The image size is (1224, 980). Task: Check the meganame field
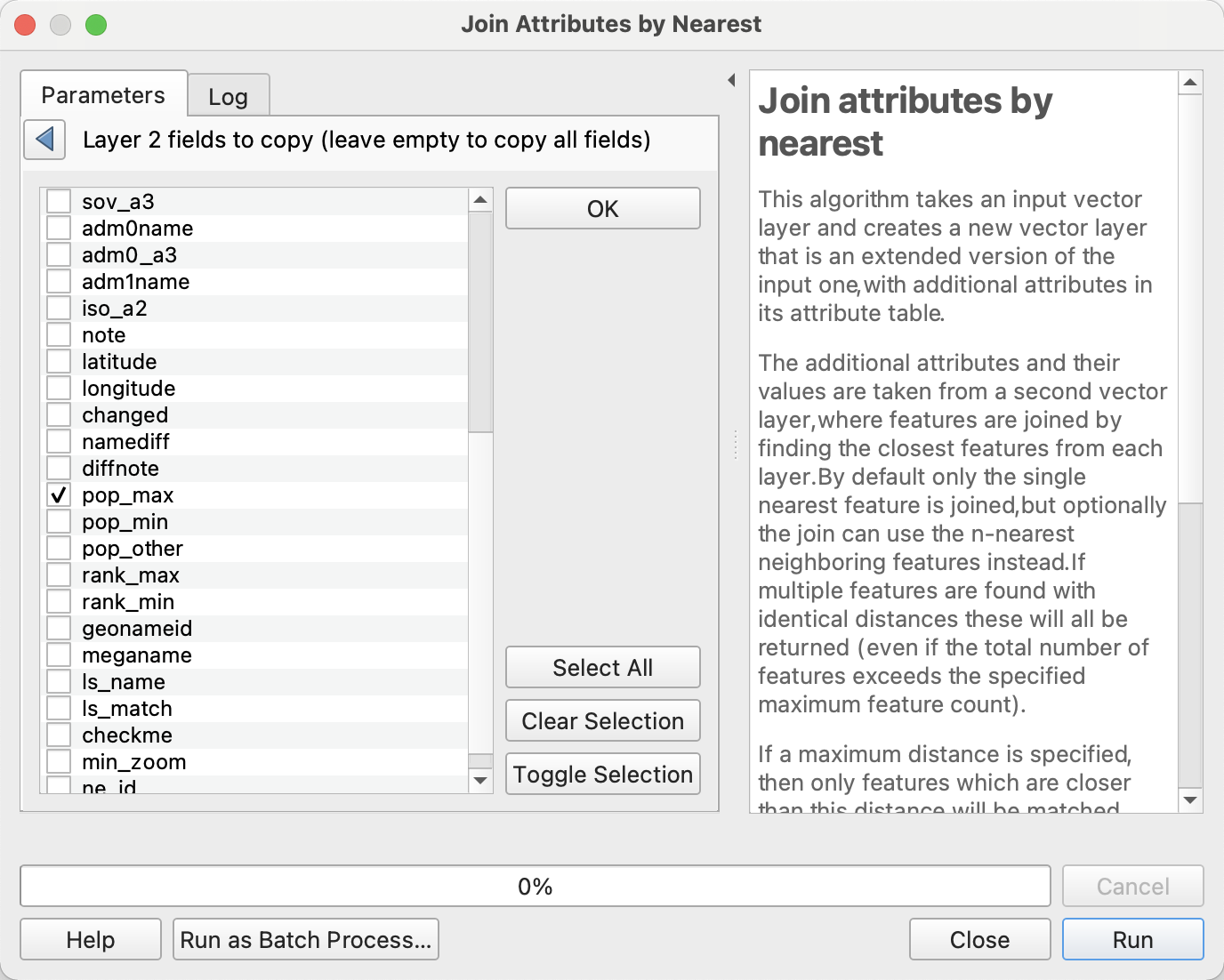[x=59, y=655]
